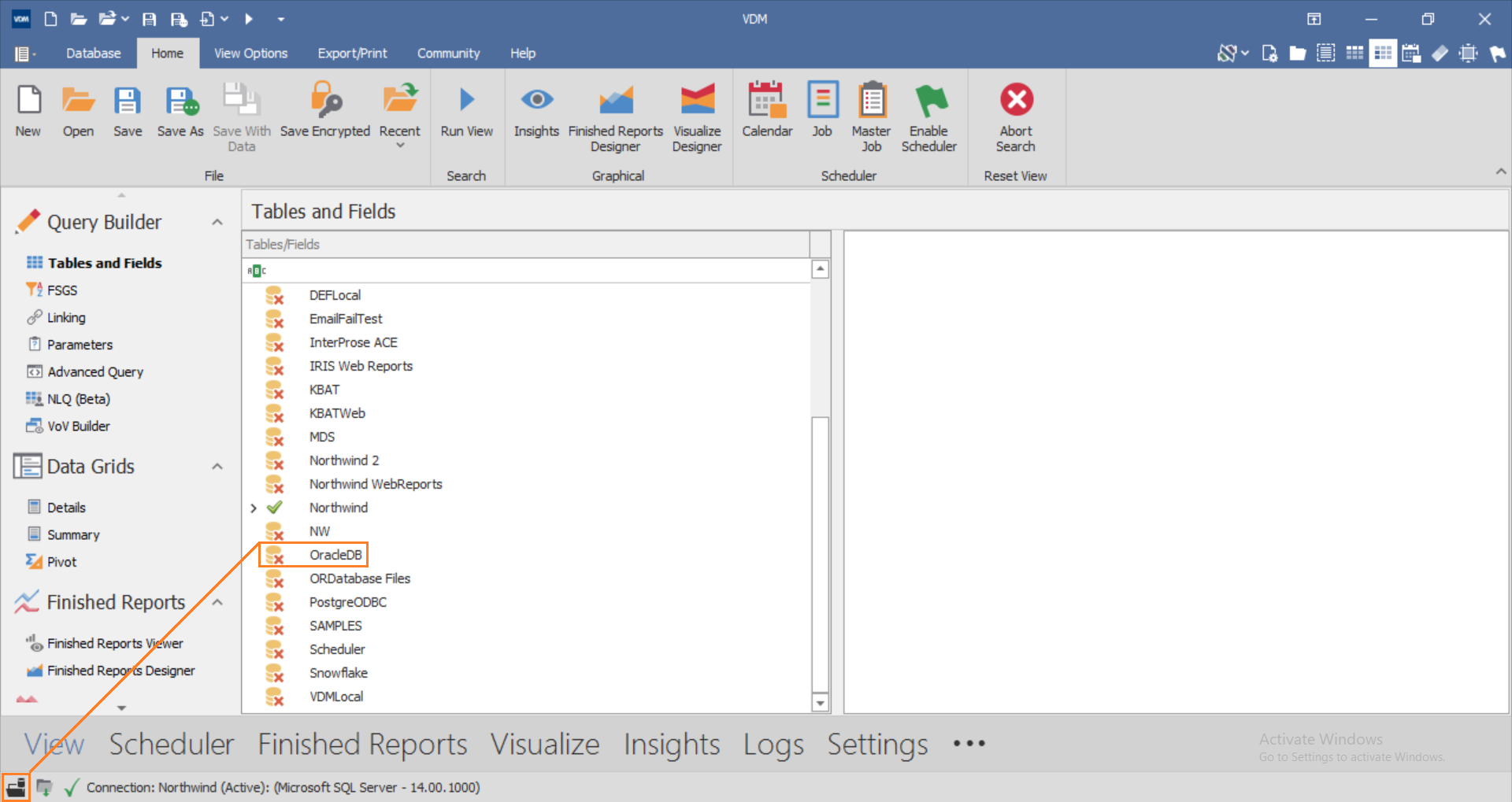
Task: Click the page settings gear icon at top right
Action: pos(1269,54)
